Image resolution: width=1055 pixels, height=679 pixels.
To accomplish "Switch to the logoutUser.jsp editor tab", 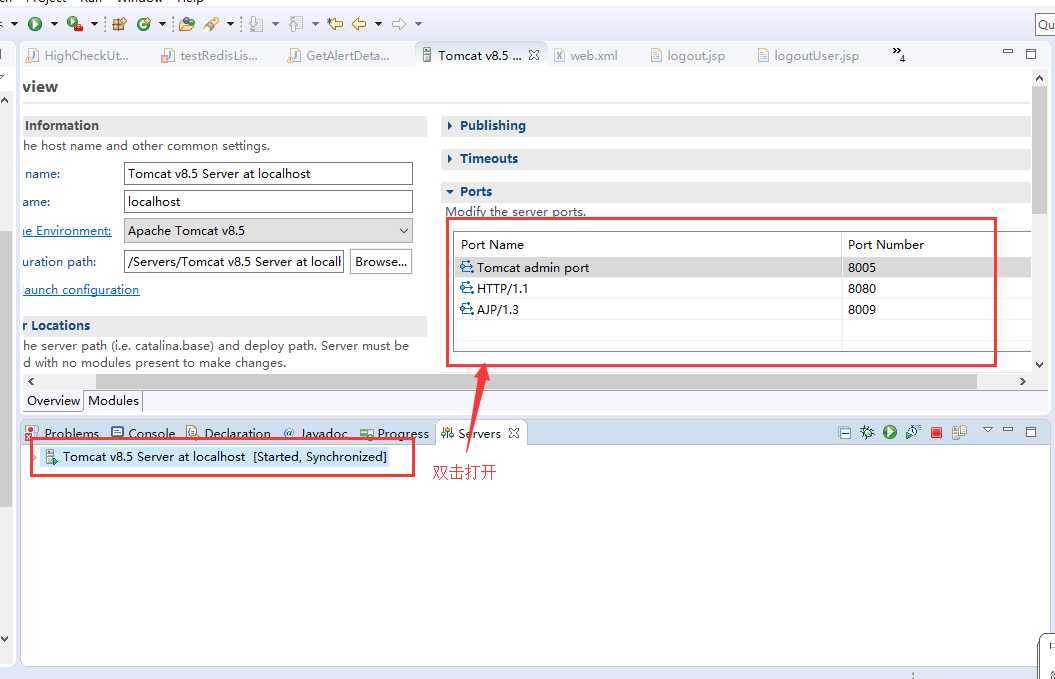I will pyautogui.click(x=809, y=56).
